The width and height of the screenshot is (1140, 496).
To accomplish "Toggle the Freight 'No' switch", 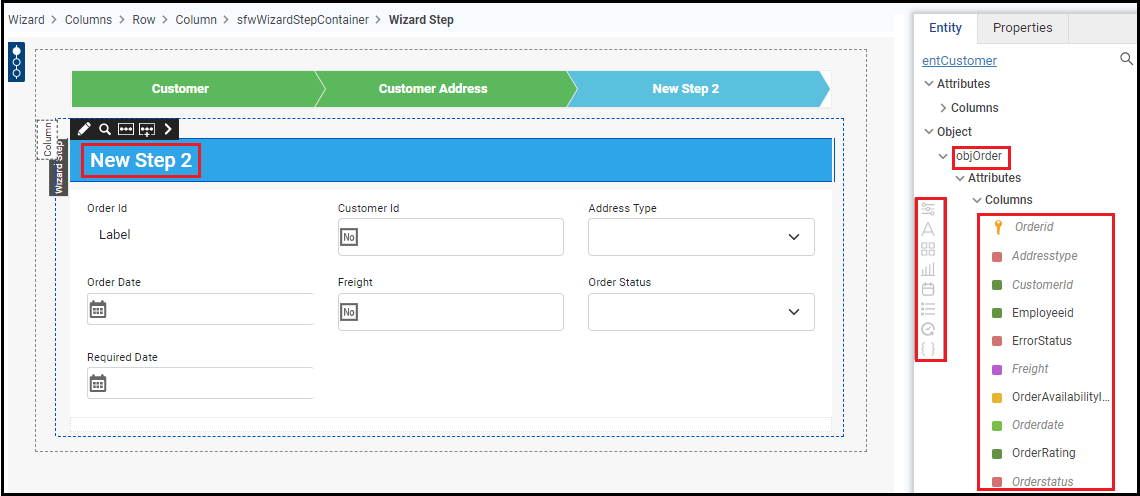I will tap(349, 312).
